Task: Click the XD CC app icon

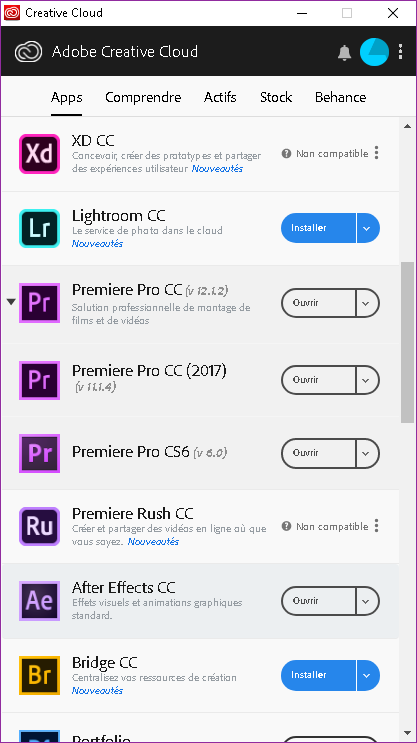Action: pos(39,154)
